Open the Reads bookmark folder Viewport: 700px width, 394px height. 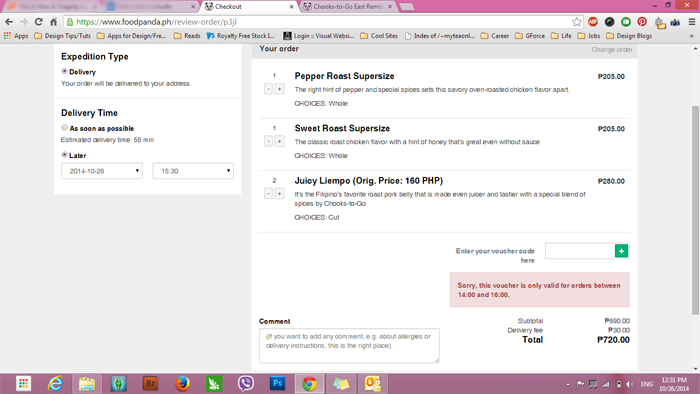(187, 36)
